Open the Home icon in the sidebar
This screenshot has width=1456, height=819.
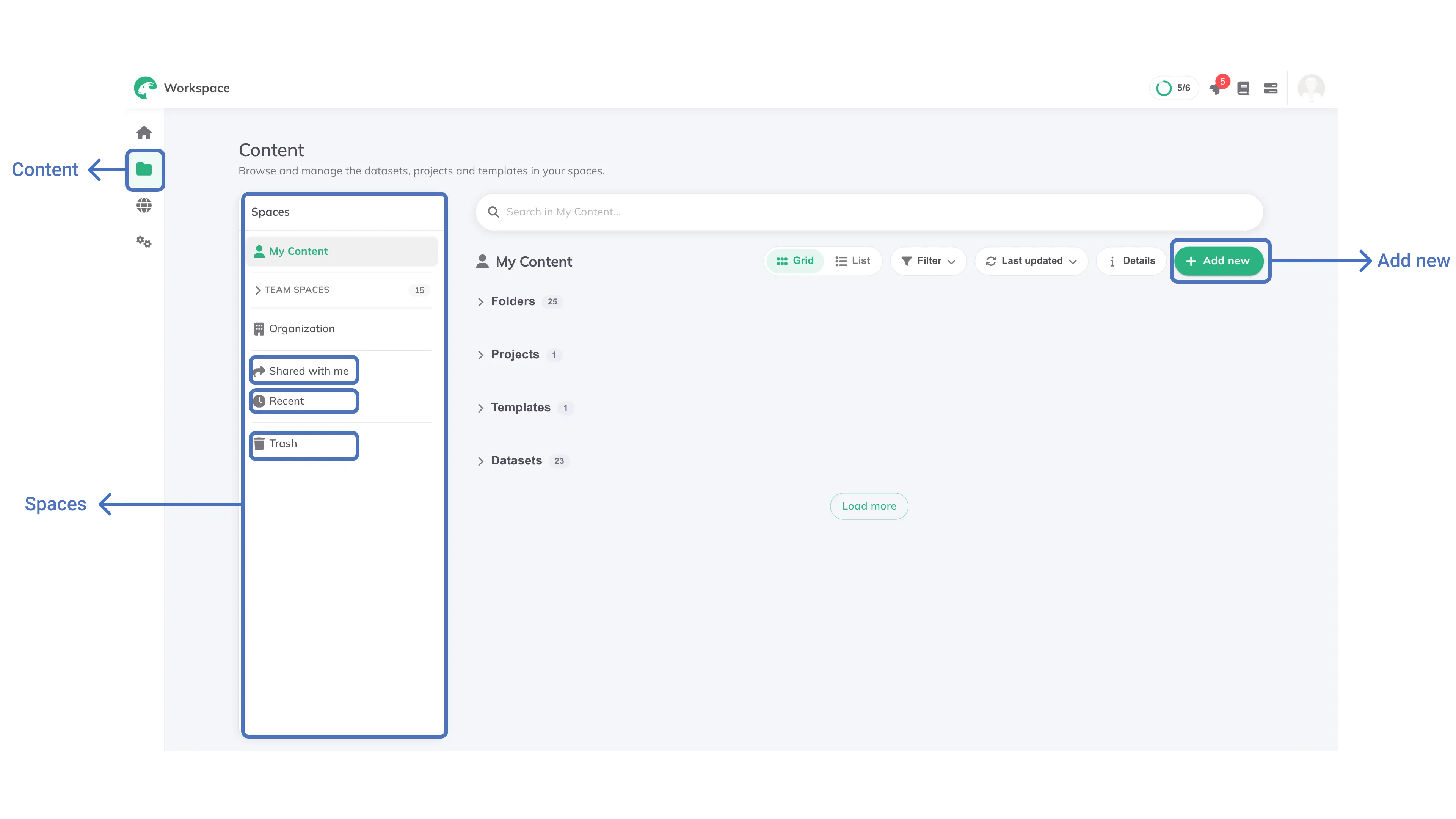pos(144,133)
